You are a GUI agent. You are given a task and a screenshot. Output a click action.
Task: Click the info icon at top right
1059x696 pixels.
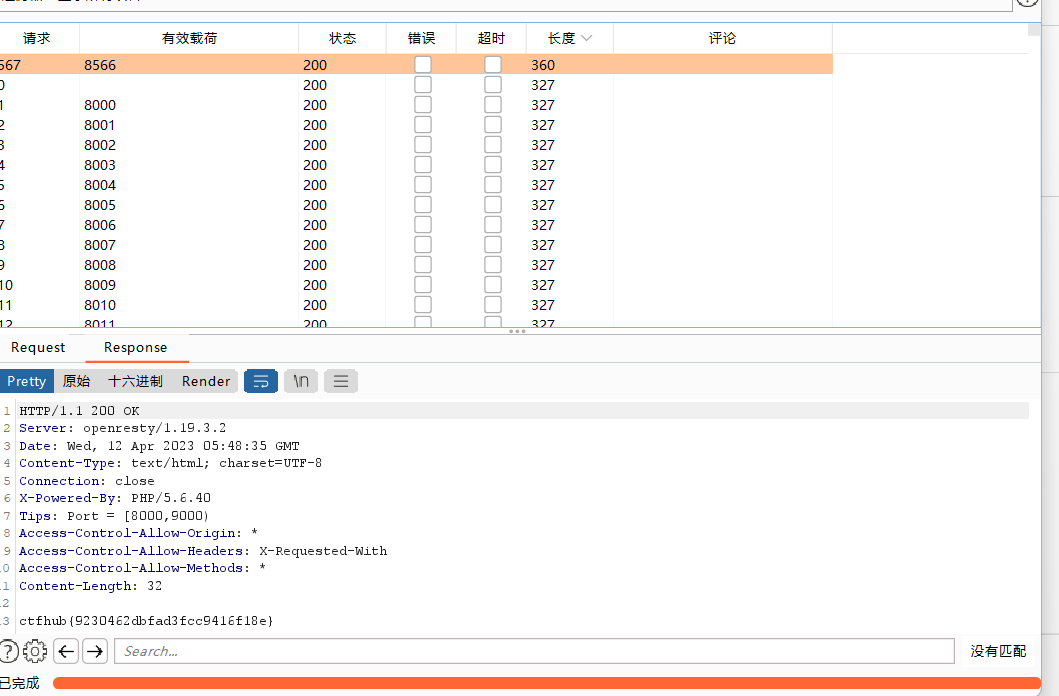pos(1027,4)
